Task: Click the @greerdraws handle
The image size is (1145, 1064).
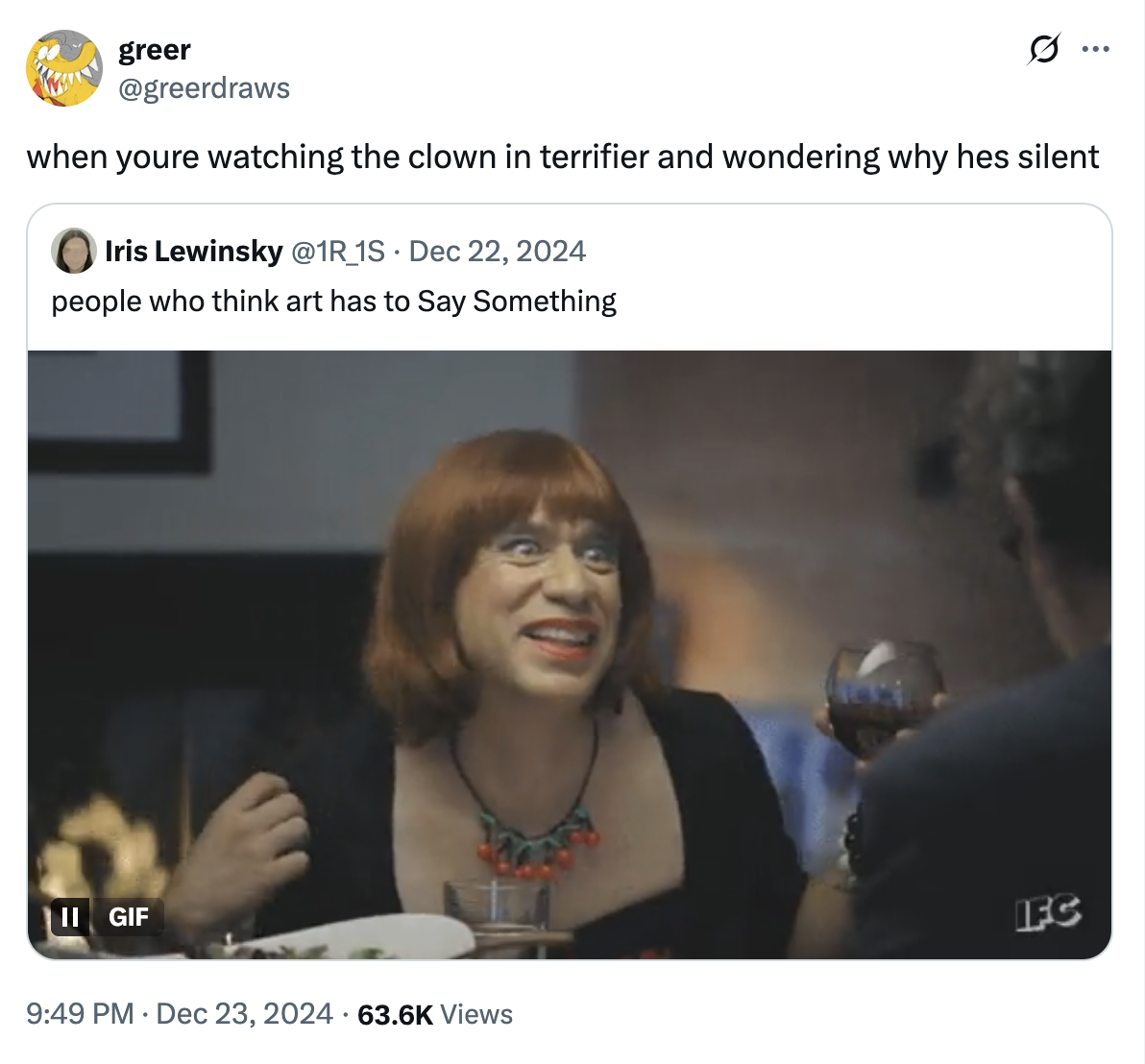Action: coord(204,87)
